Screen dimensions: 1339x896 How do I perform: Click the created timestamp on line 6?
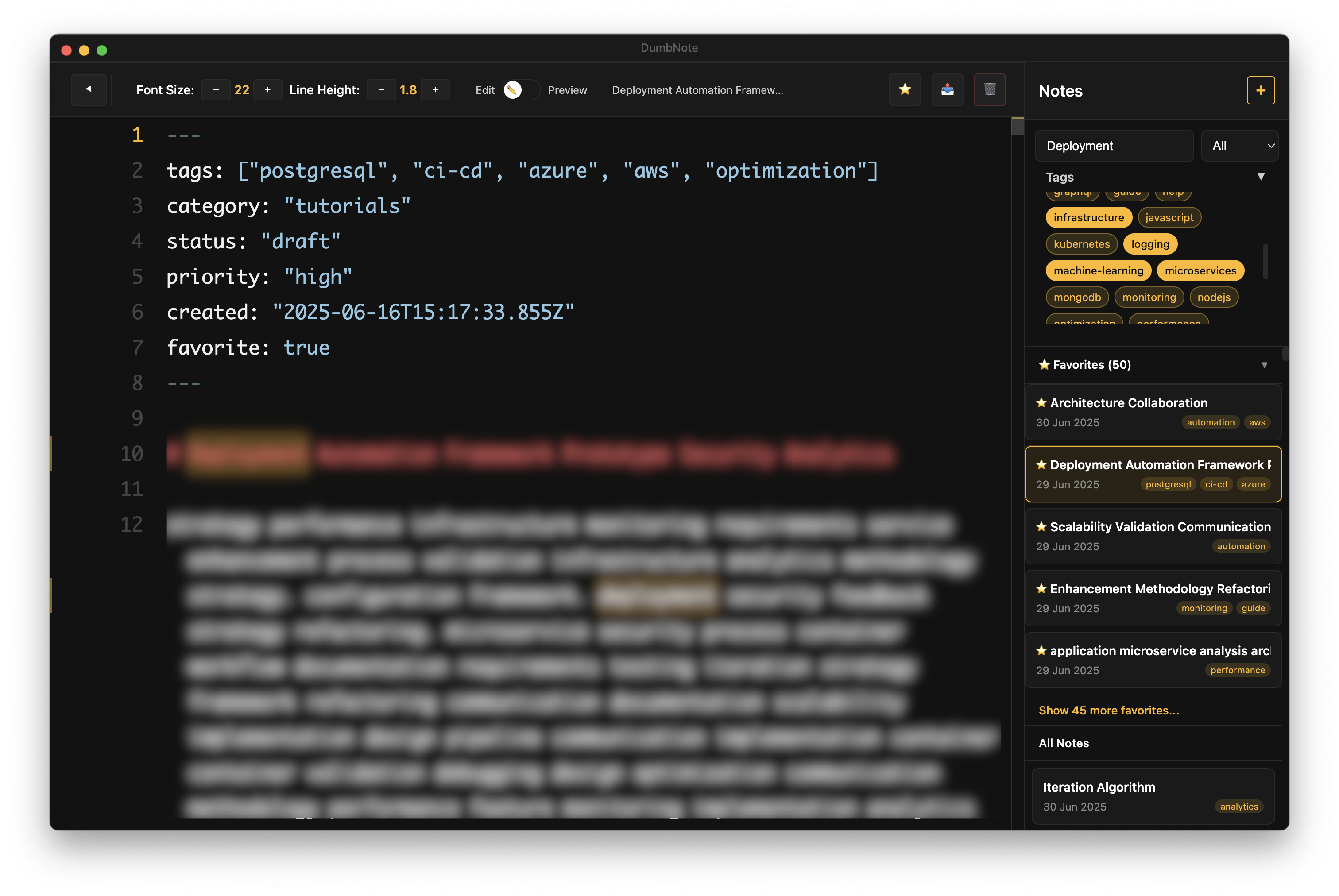[423, 312]
